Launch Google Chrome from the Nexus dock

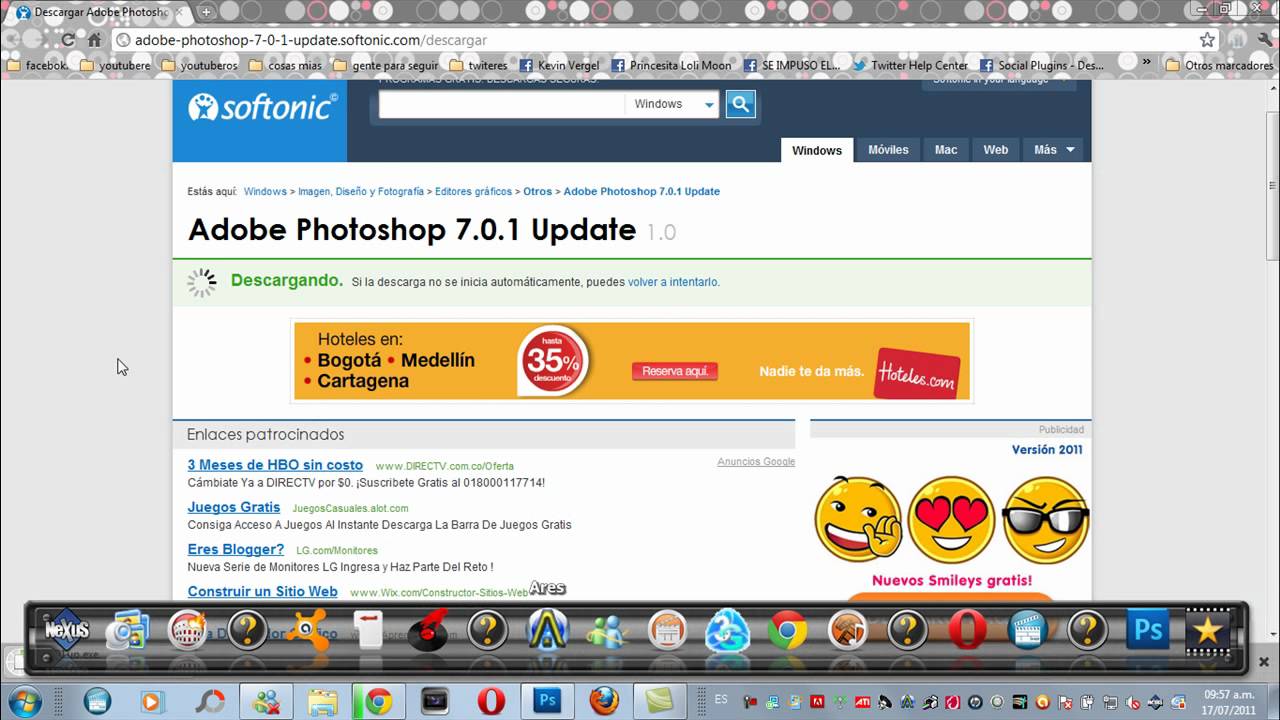pos(787,631)
